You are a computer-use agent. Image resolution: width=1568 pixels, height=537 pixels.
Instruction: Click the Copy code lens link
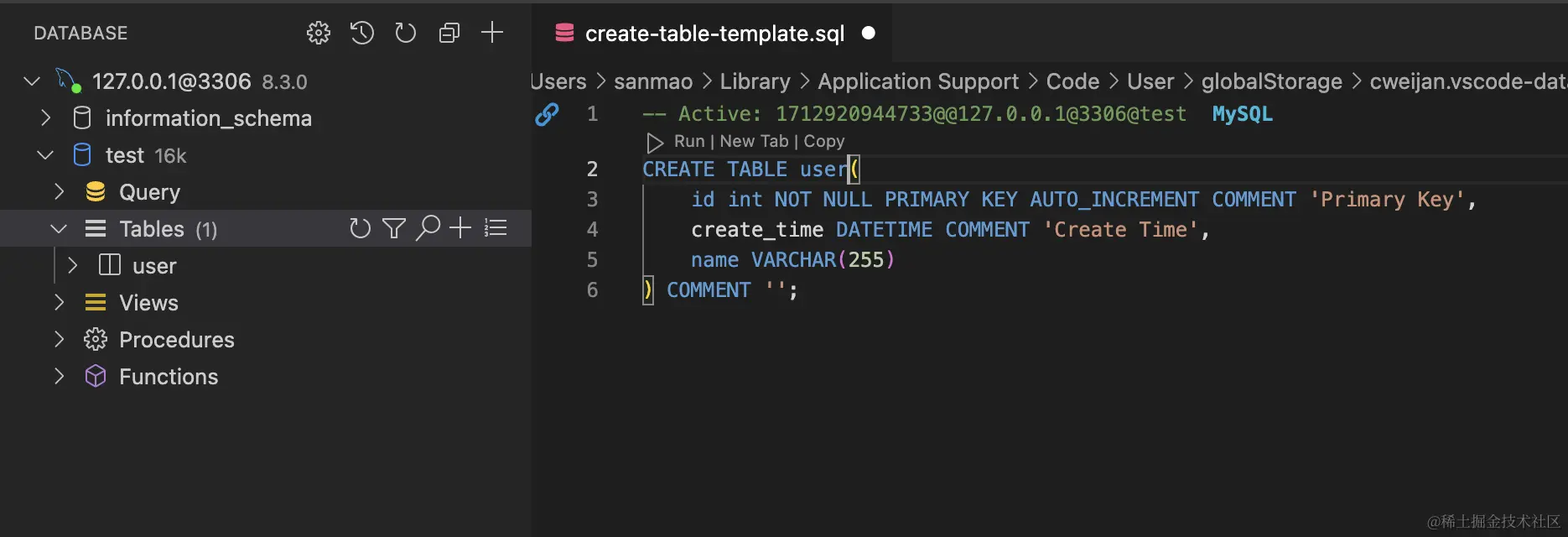coord(824,142)
